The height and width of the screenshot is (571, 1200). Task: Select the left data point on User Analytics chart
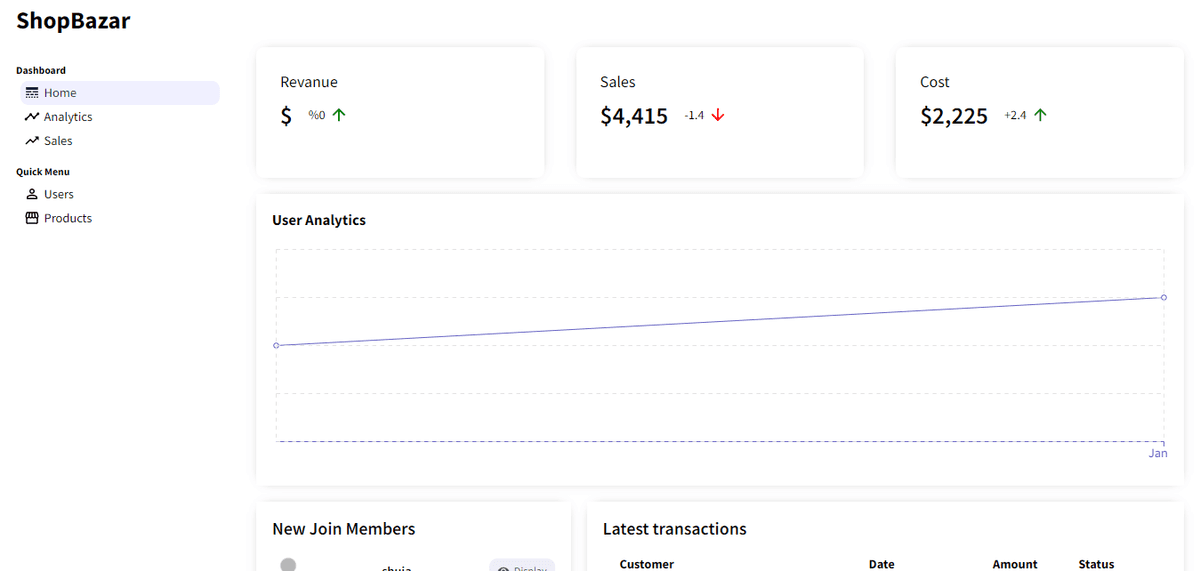pyautogui.click(x=276, y=345)
